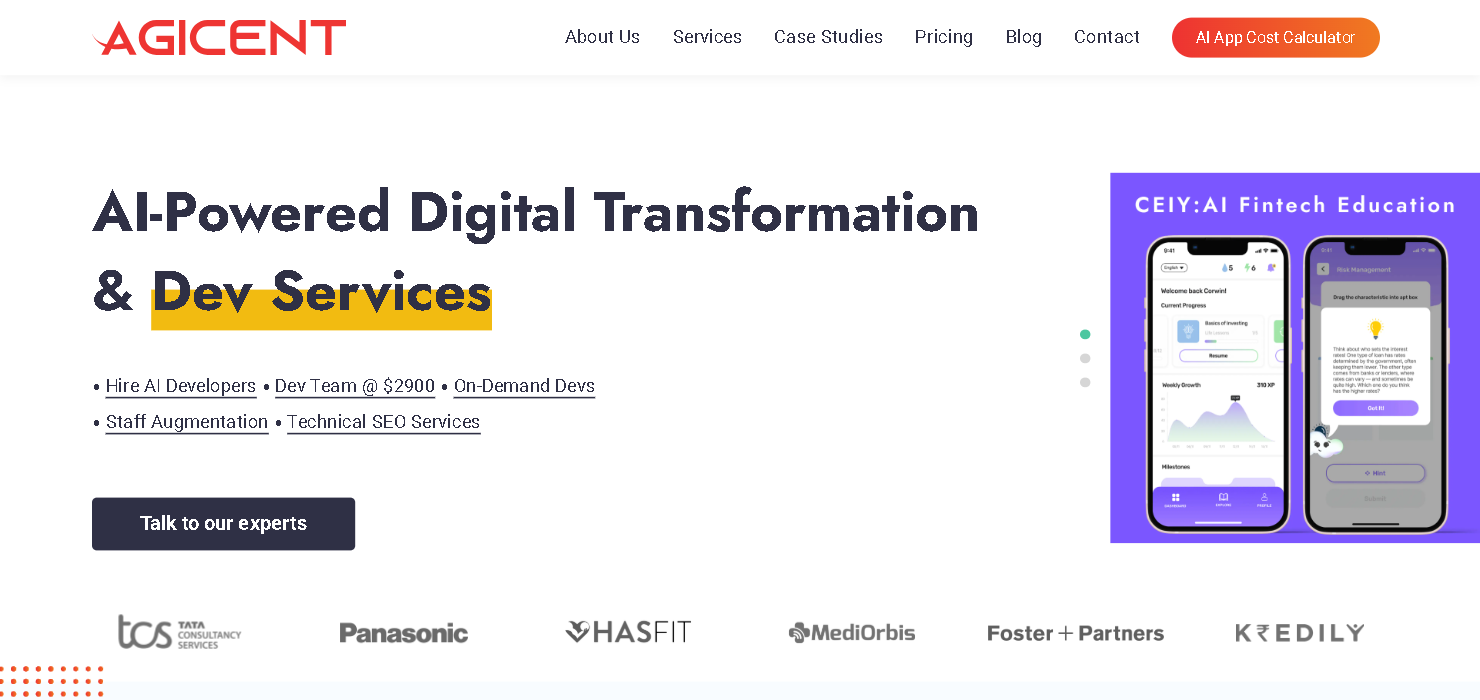Open the Blog page
The image size is (1480, 700).
[x=1023, y=37]
